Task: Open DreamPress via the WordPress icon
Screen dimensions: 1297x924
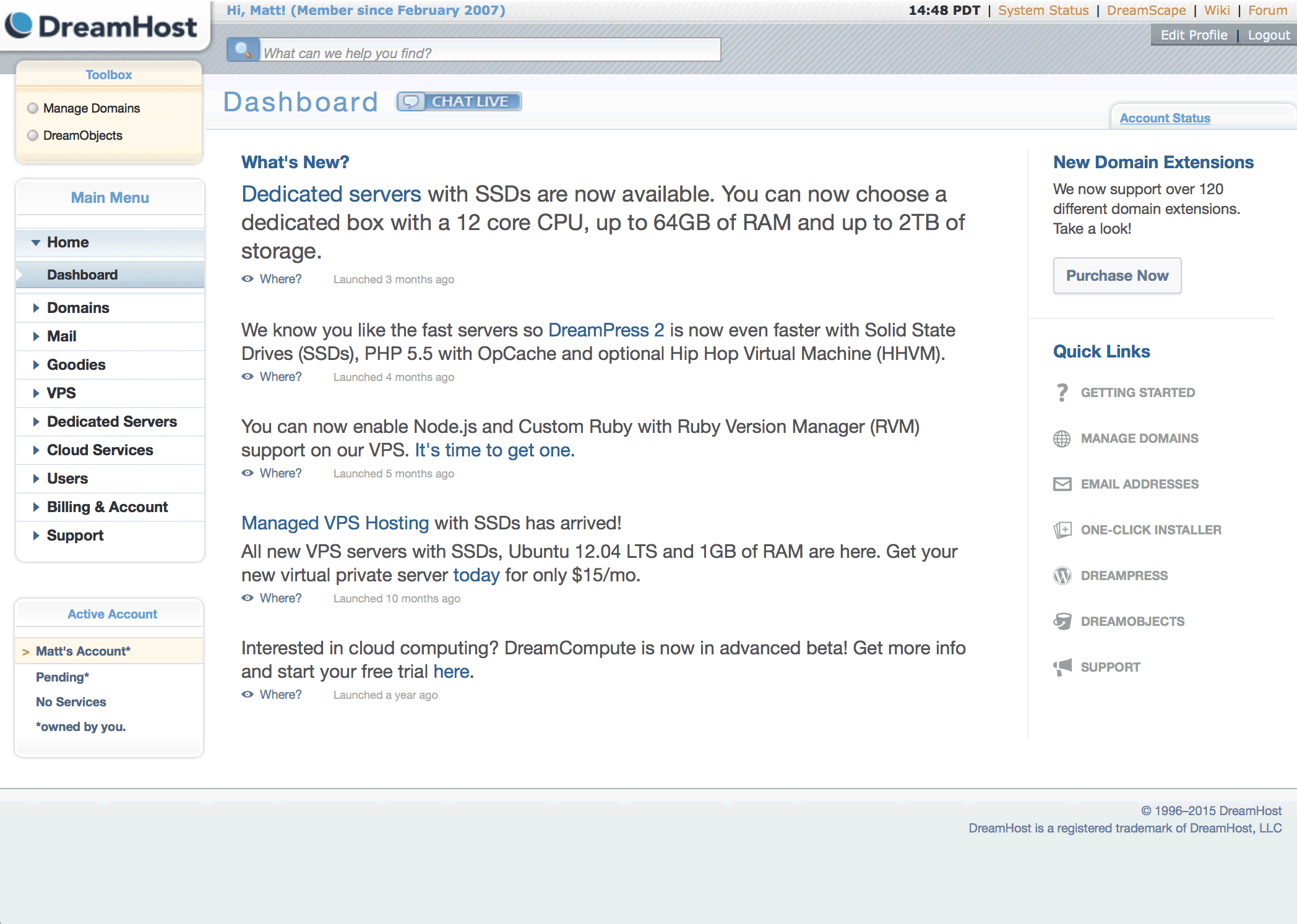Action: (x=1062, y=575)
